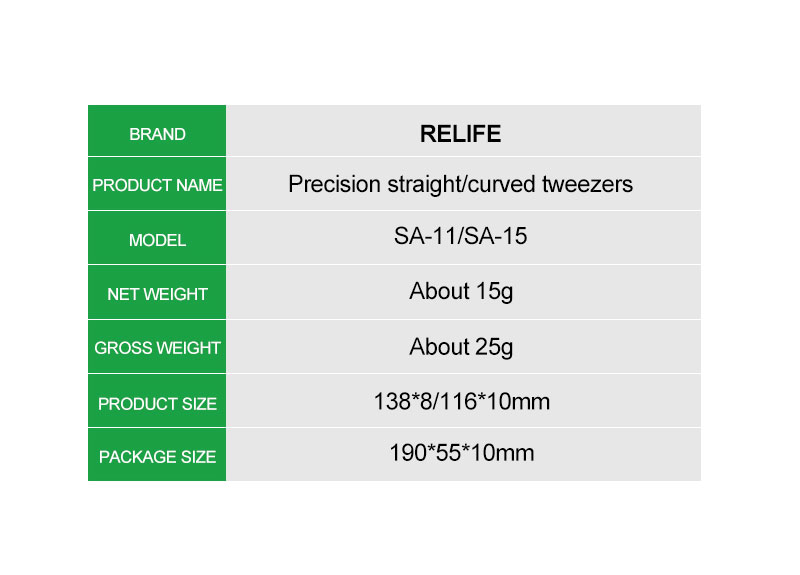The height and width of the screenshot is (575, 800).
Task: Select the About 15g value
Action: click(x=461, y=292)
